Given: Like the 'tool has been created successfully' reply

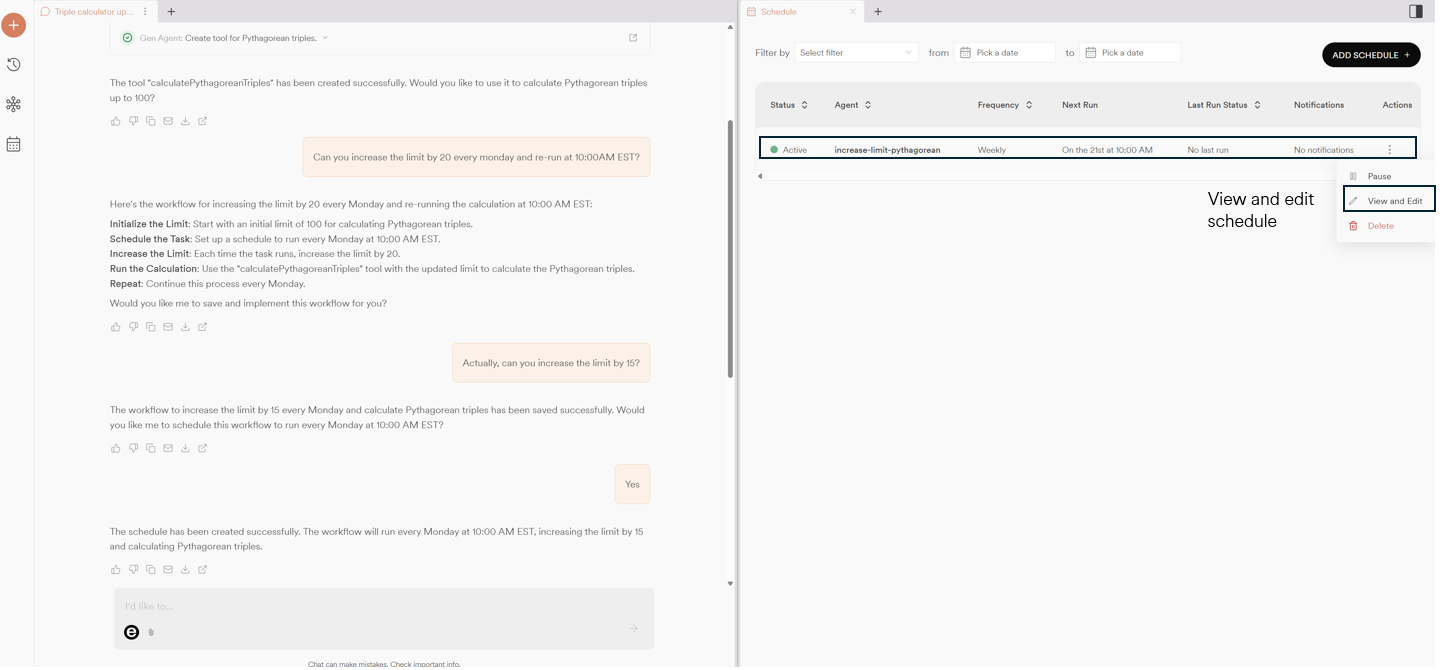Looking at the screenshot, I should click(x=116, y=121).
